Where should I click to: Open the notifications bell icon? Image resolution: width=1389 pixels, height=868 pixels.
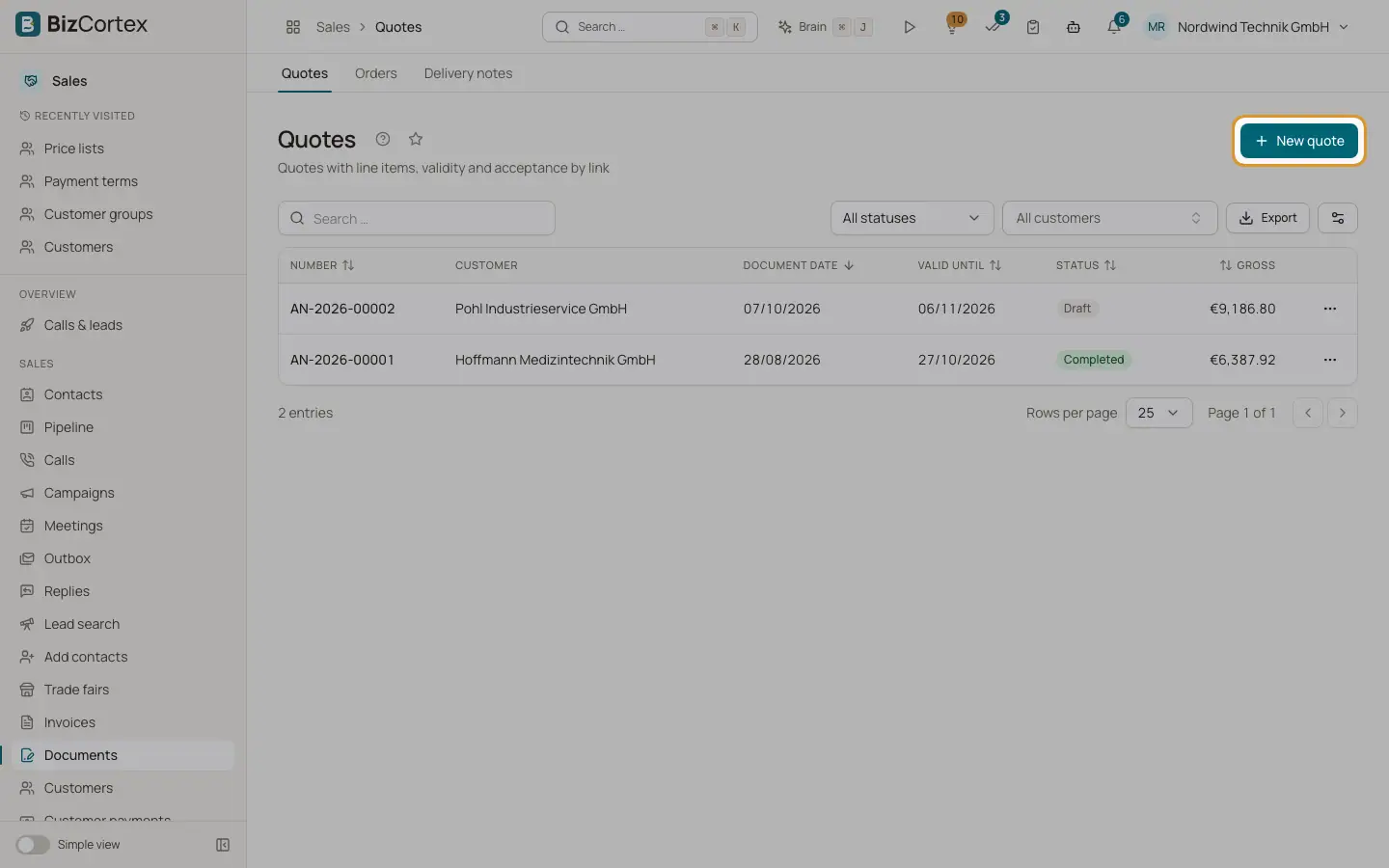pyautogui.click(x=1114, y=27)
